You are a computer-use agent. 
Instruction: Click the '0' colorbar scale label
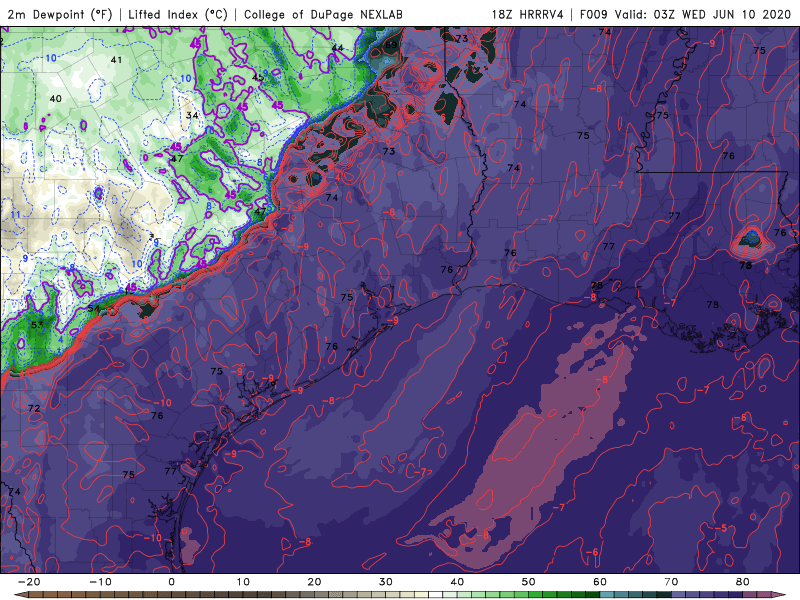pyautogui.click(x=171, y=582)
